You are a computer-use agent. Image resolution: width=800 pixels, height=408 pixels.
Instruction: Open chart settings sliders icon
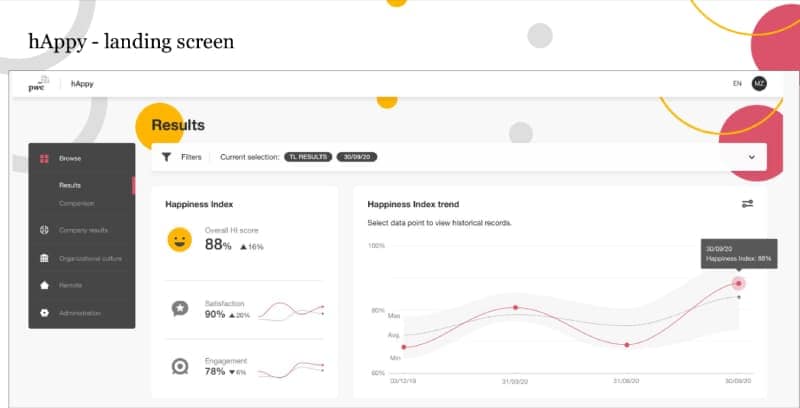click(747, 204)
